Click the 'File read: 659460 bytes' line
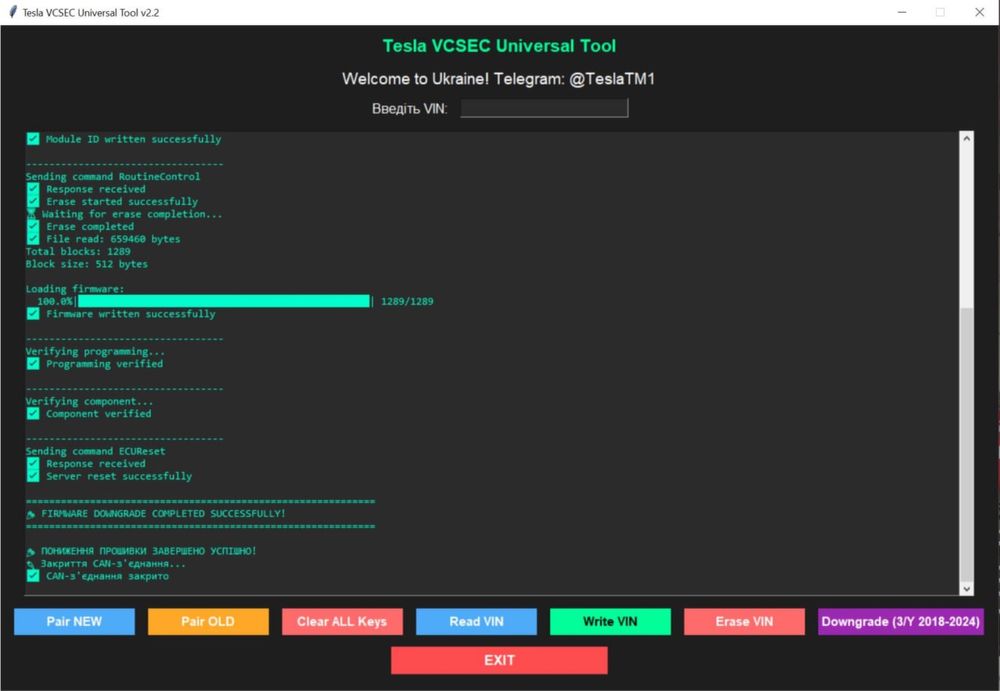This screenshot has width=1000, height=691. pos(113,239)
